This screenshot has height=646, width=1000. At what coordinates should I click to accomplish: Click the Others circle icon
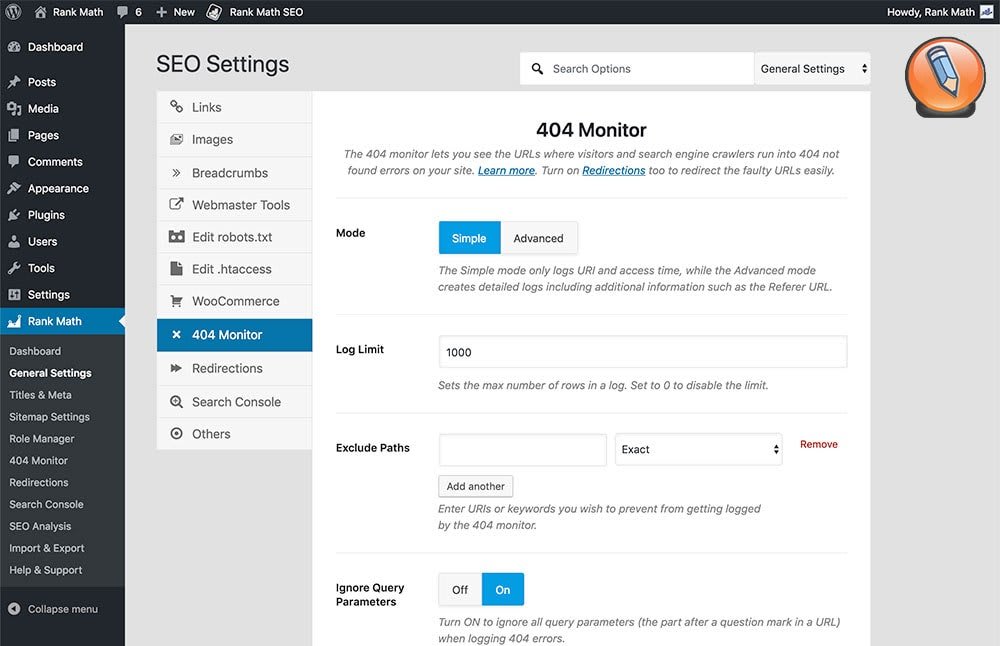(x=177, y=434)
